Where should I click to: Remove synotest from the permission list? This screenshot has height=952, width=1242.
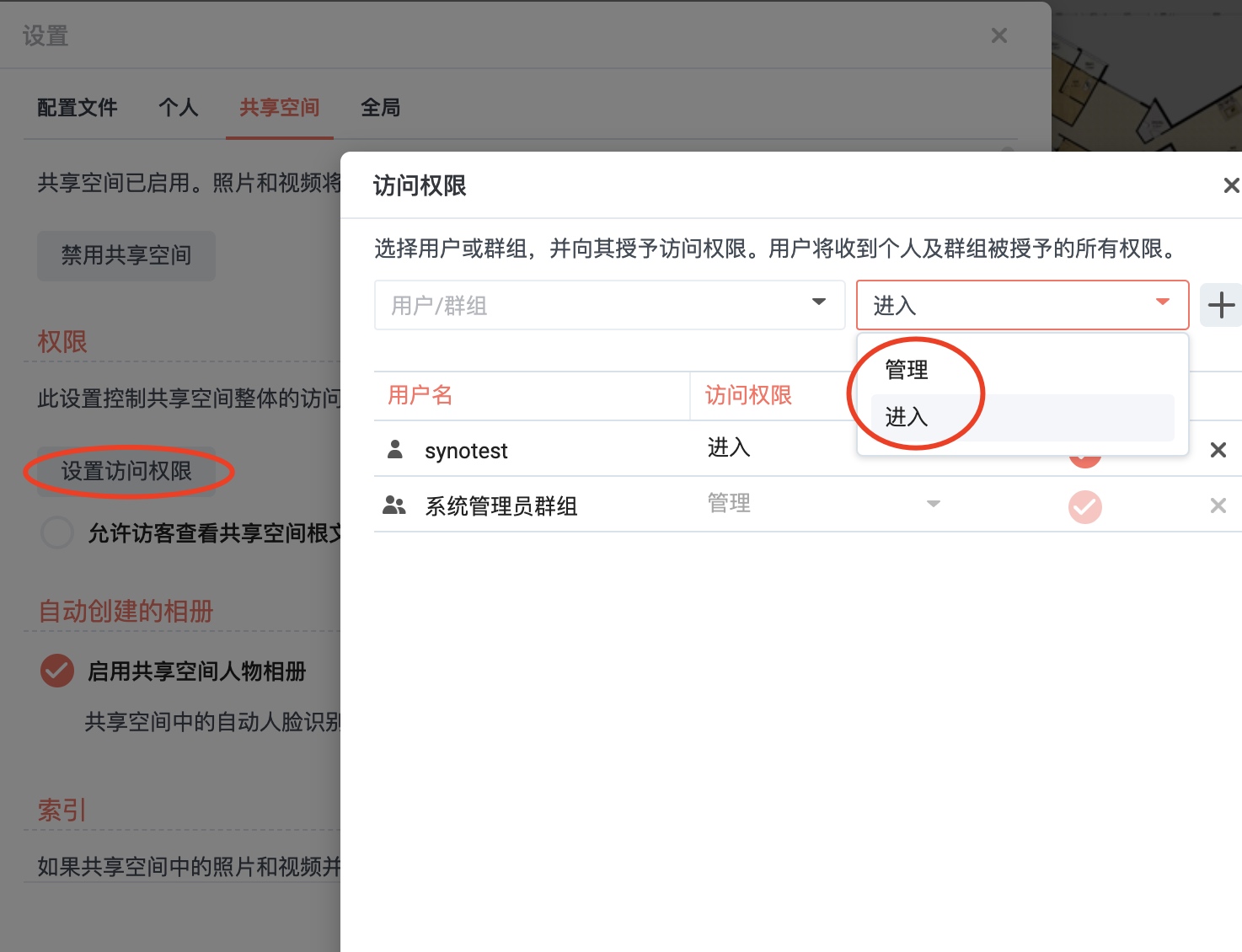(1218, 450)
